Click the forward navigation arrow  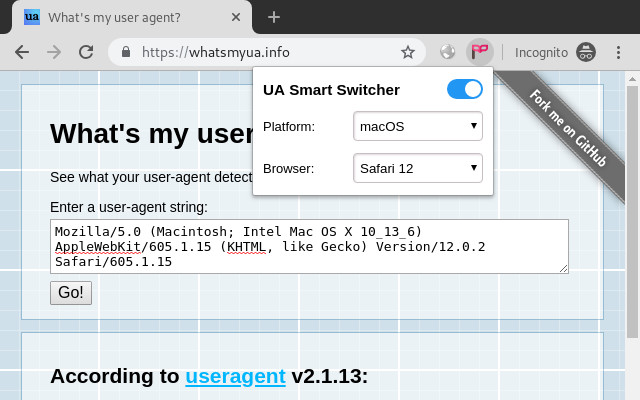[x=54, y=52]
